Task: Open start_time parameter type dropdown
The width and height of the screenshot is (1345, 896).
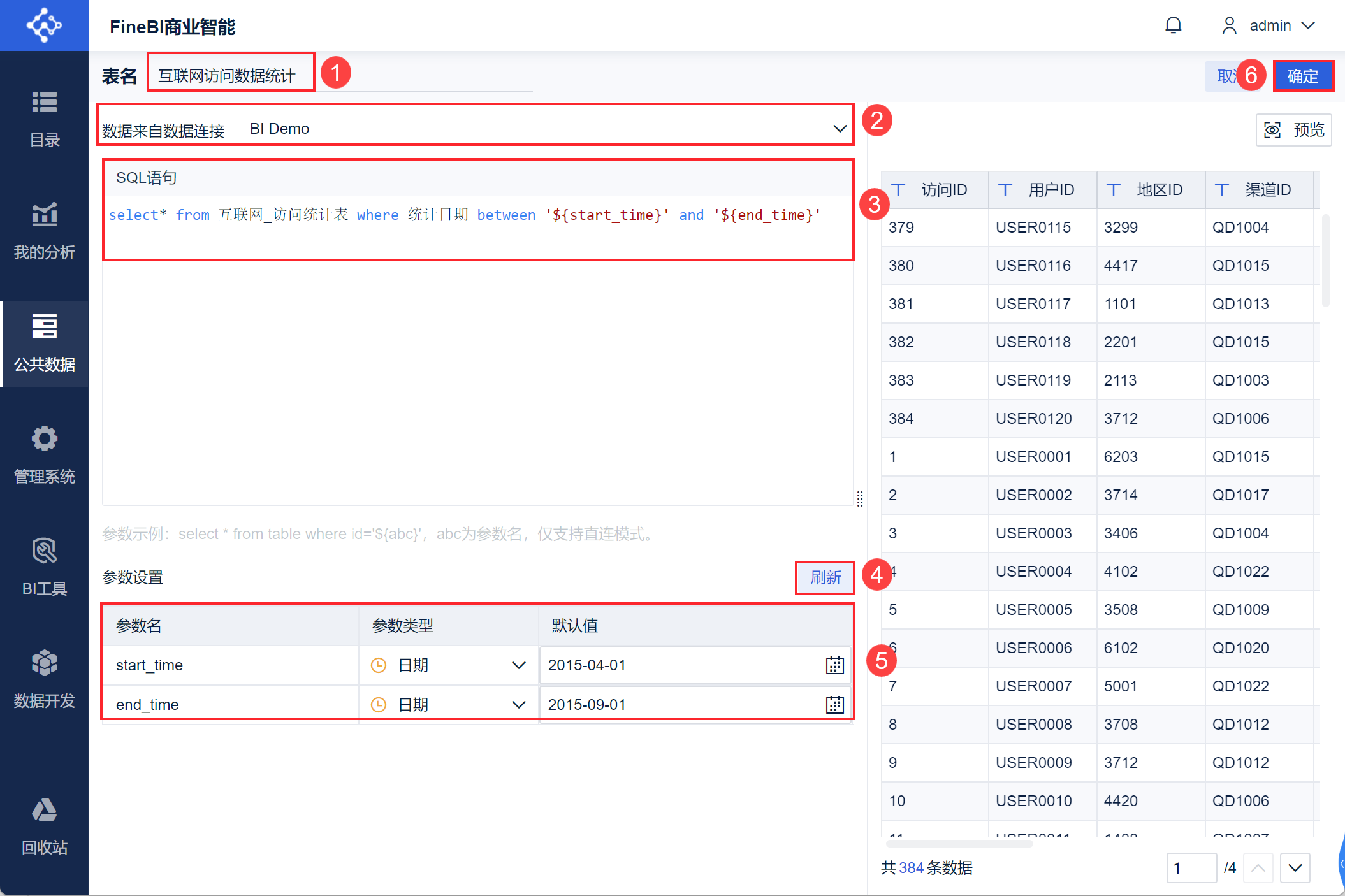Action: pos(518,665)
